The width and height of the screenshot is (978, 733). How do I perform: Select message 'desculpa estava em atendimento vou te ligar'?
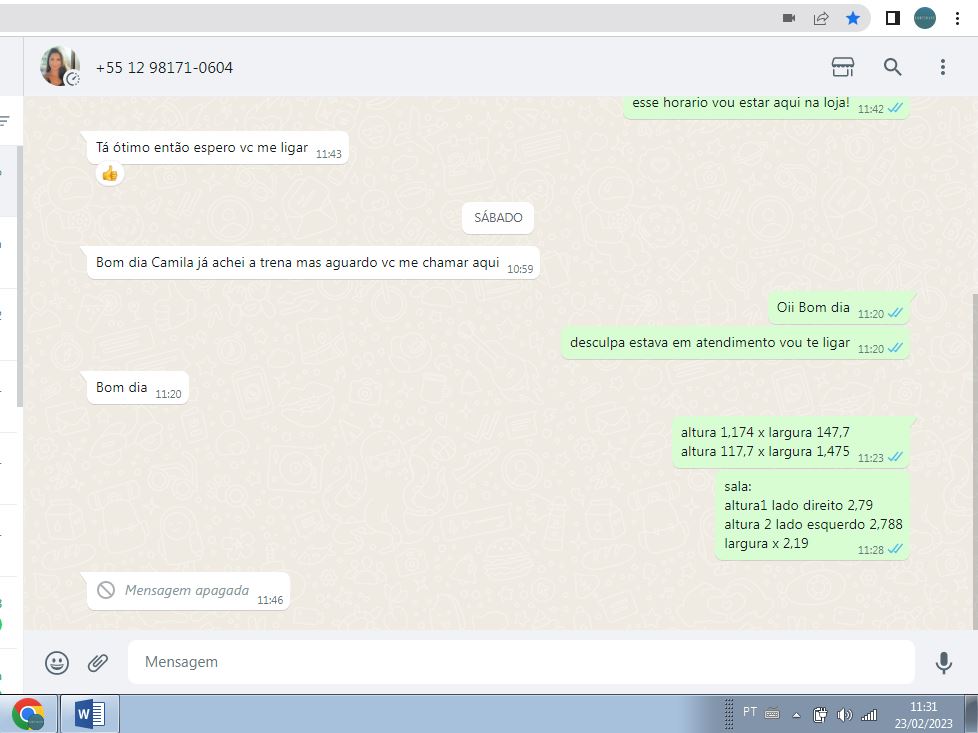[x=735, y=343]
